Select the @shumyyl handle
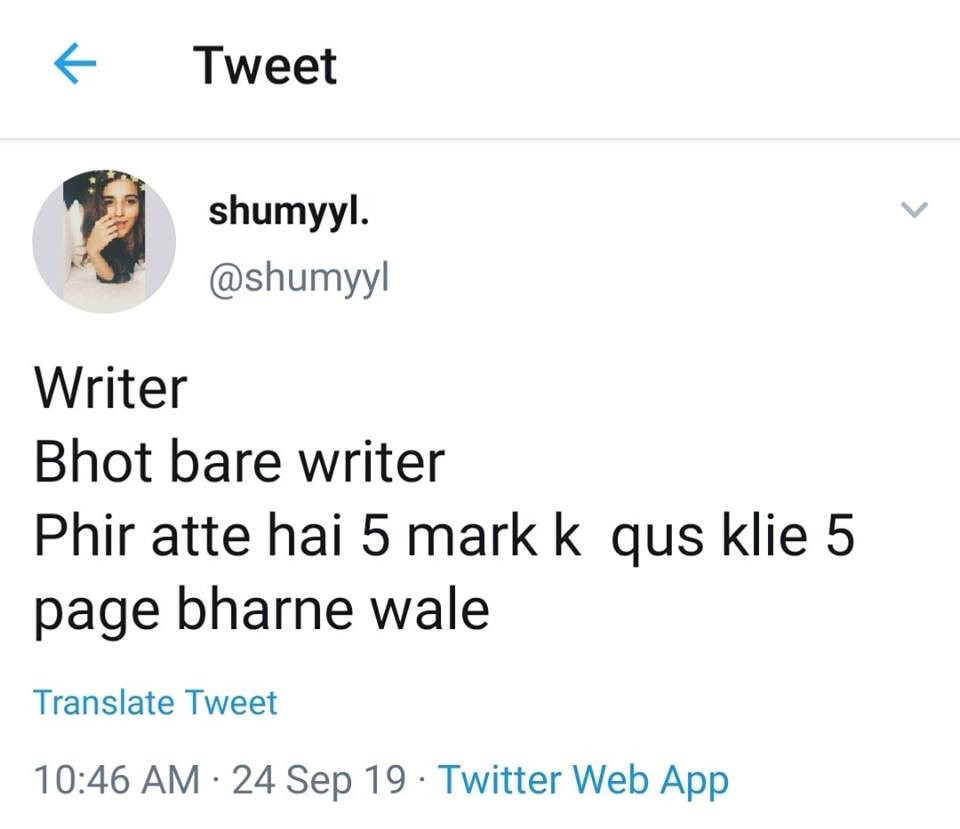 [x=299, y=279]
